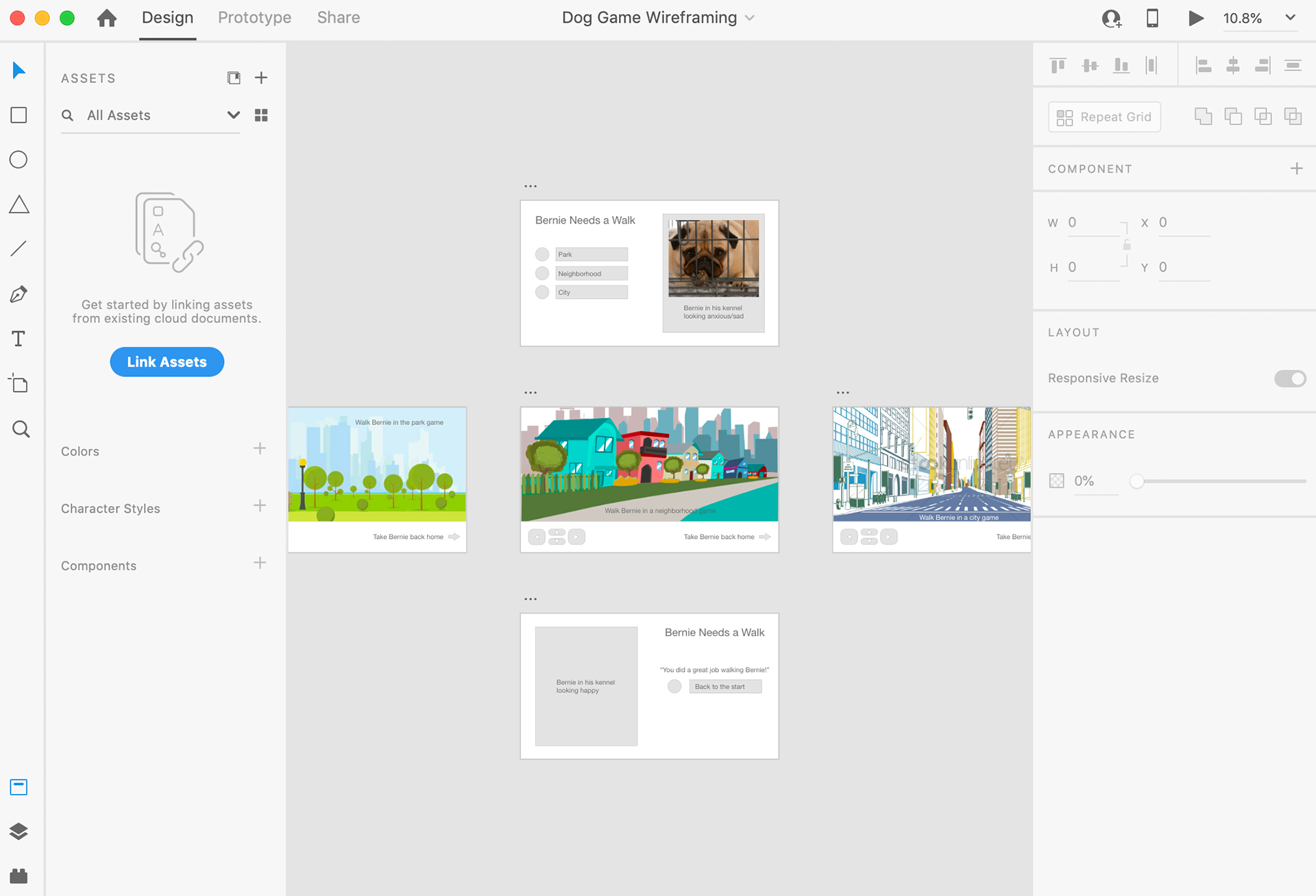
Task: Select the Rectangle tool
Action: point(19,115)
